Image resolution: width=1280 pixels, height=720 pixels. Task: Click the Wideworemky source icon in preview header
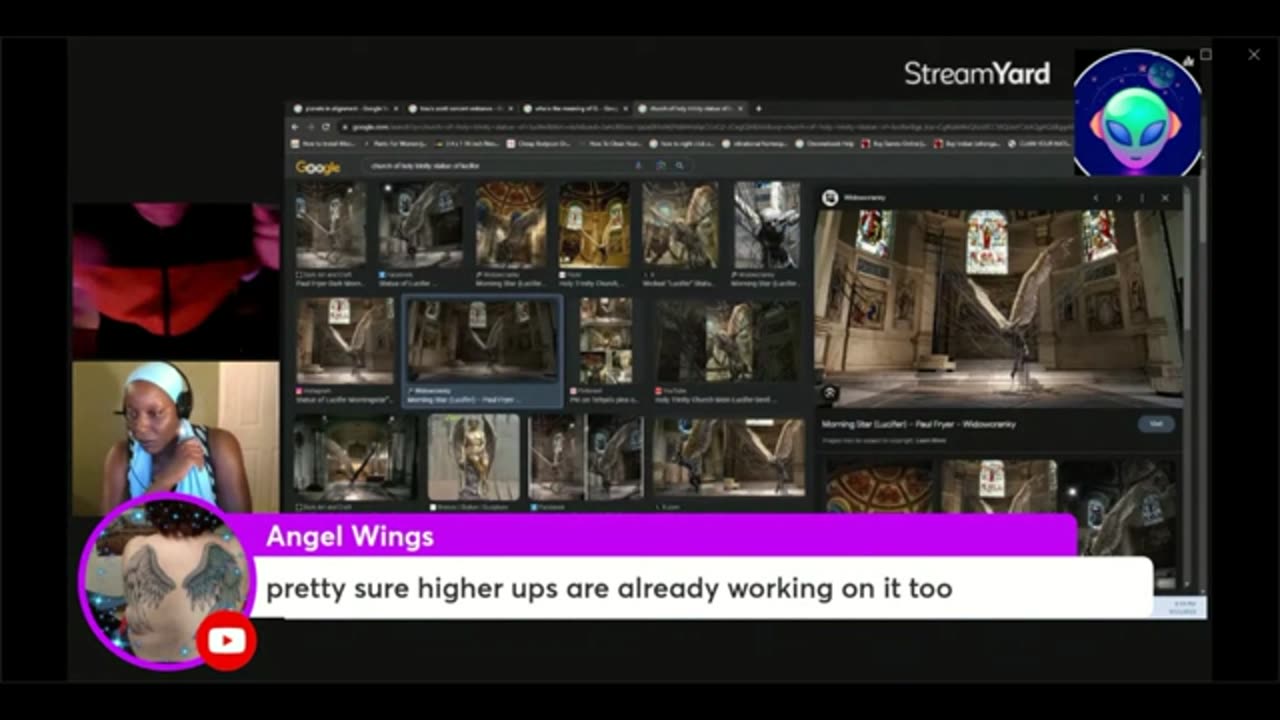click(x=829, y=198)
